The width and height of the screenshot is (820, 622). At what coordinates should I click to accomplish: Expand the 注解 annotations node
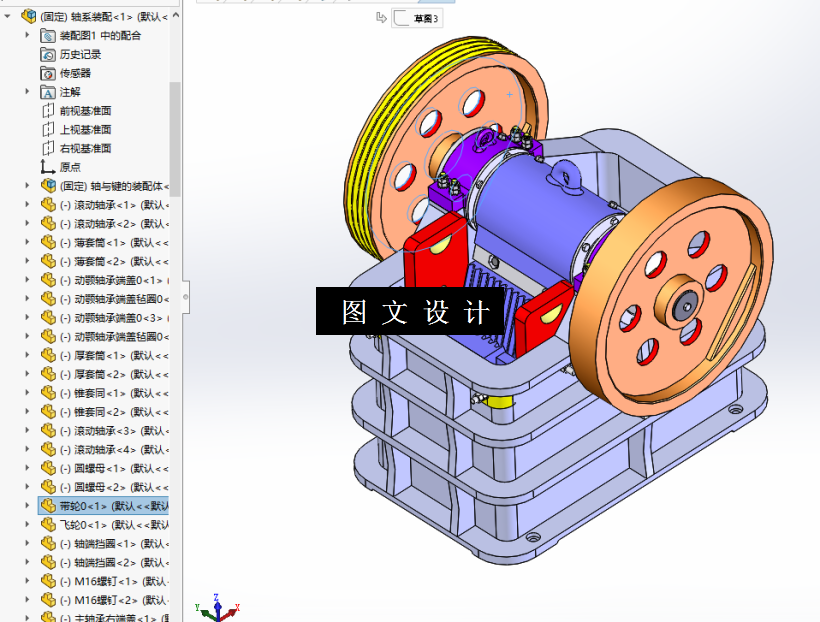pos(28,92)
